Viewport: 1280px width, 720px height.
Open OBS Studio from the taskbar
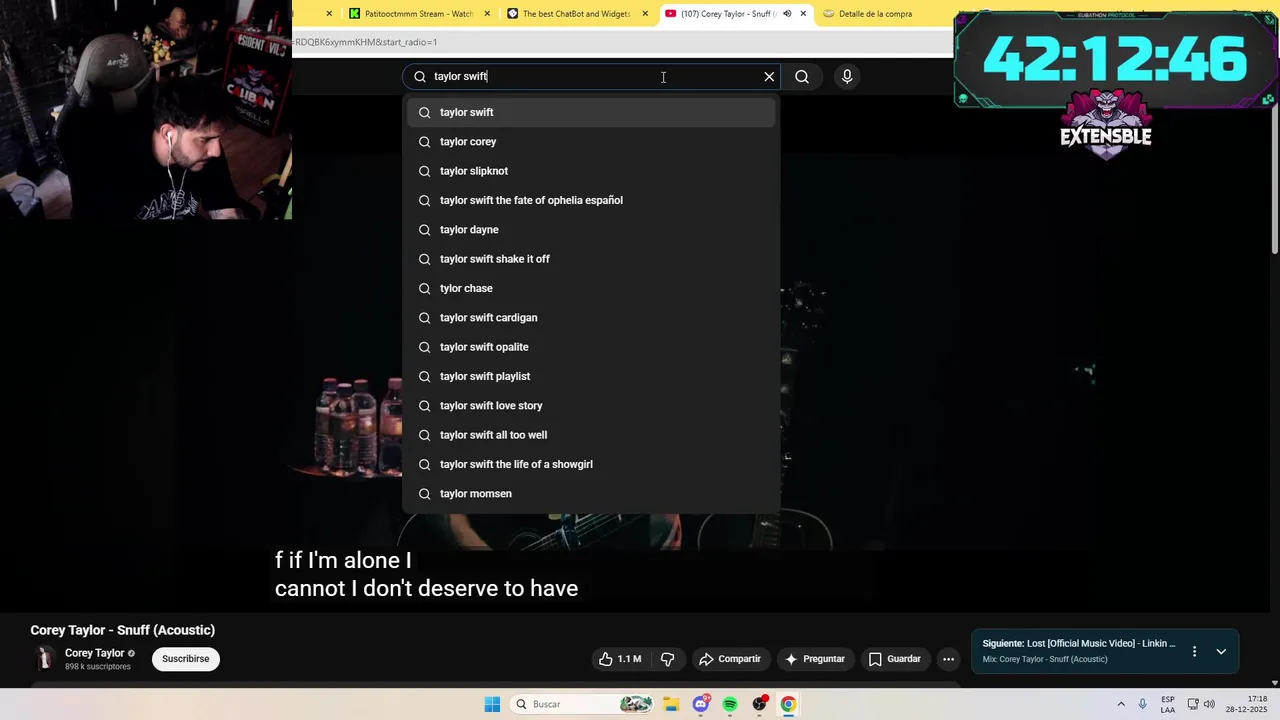pyautogui.click(x=760, y=704)
